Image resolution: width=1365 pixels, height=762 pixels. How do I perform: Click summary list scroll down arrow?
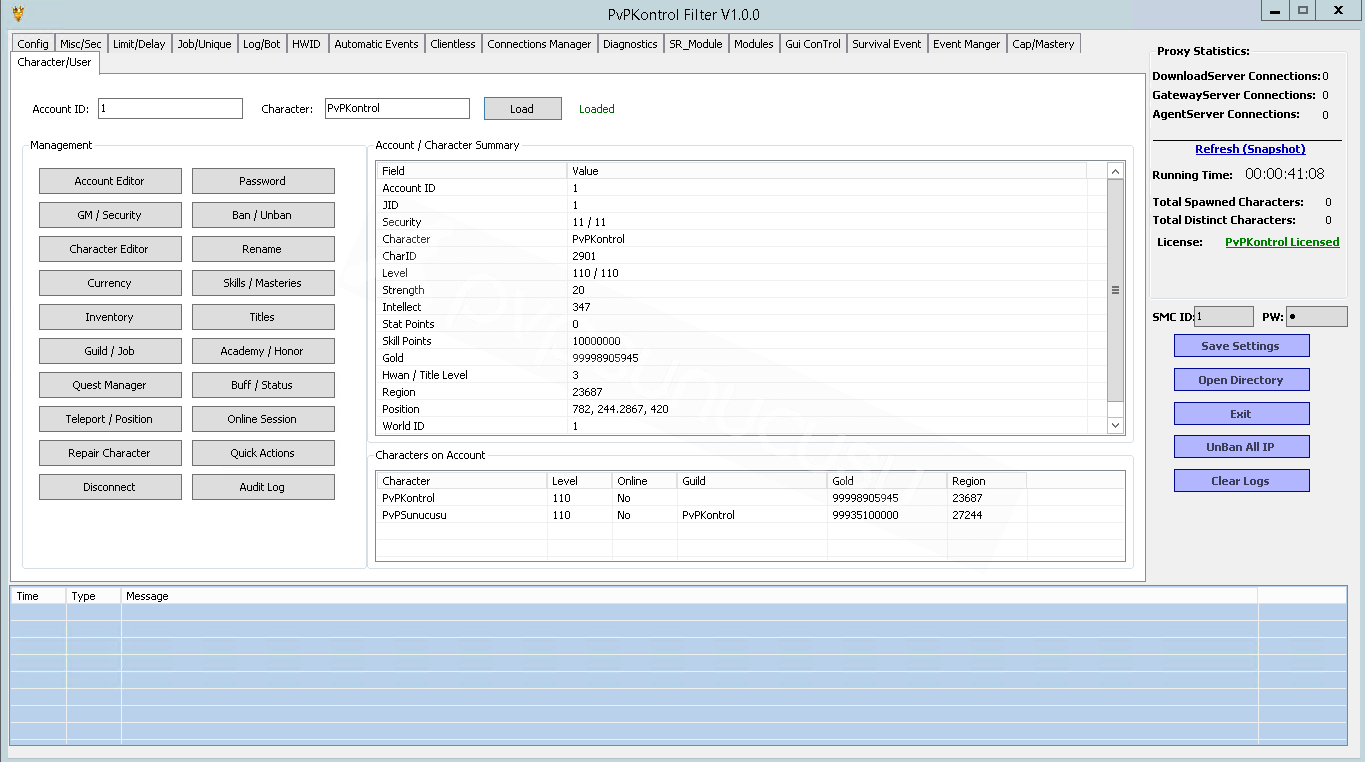click(x=1116, y=426)
